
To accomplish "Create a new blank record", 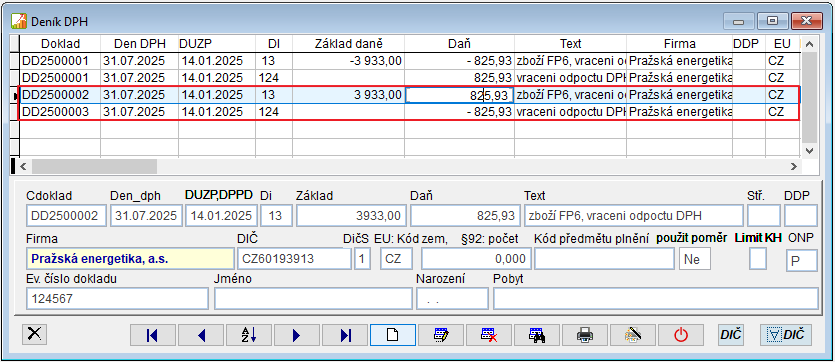I will click(392, 335).
